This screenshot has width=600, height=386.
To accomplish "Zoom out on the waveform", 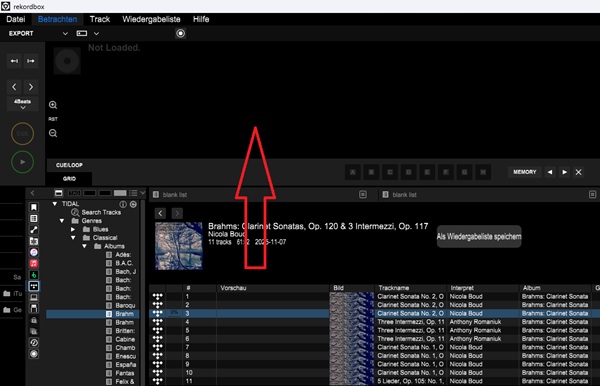I will [53, 133].
